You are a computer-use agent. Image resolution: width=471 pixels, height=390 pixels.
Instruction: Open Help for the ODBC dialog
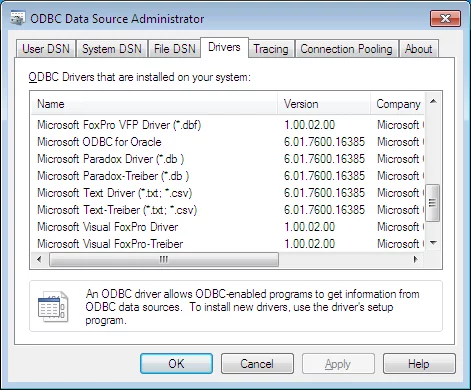click(x=419, y=364)
